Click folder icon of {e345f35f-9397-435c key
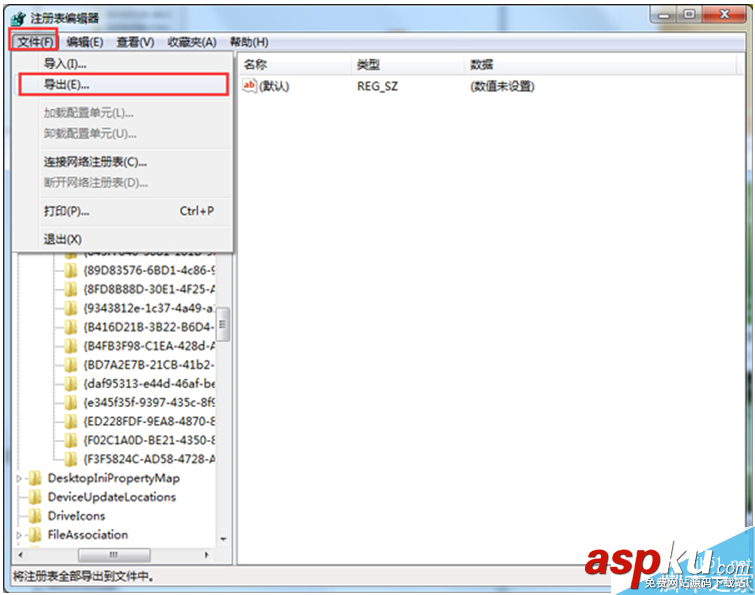Screen dimensions: 755x595 tap(71, 402)
